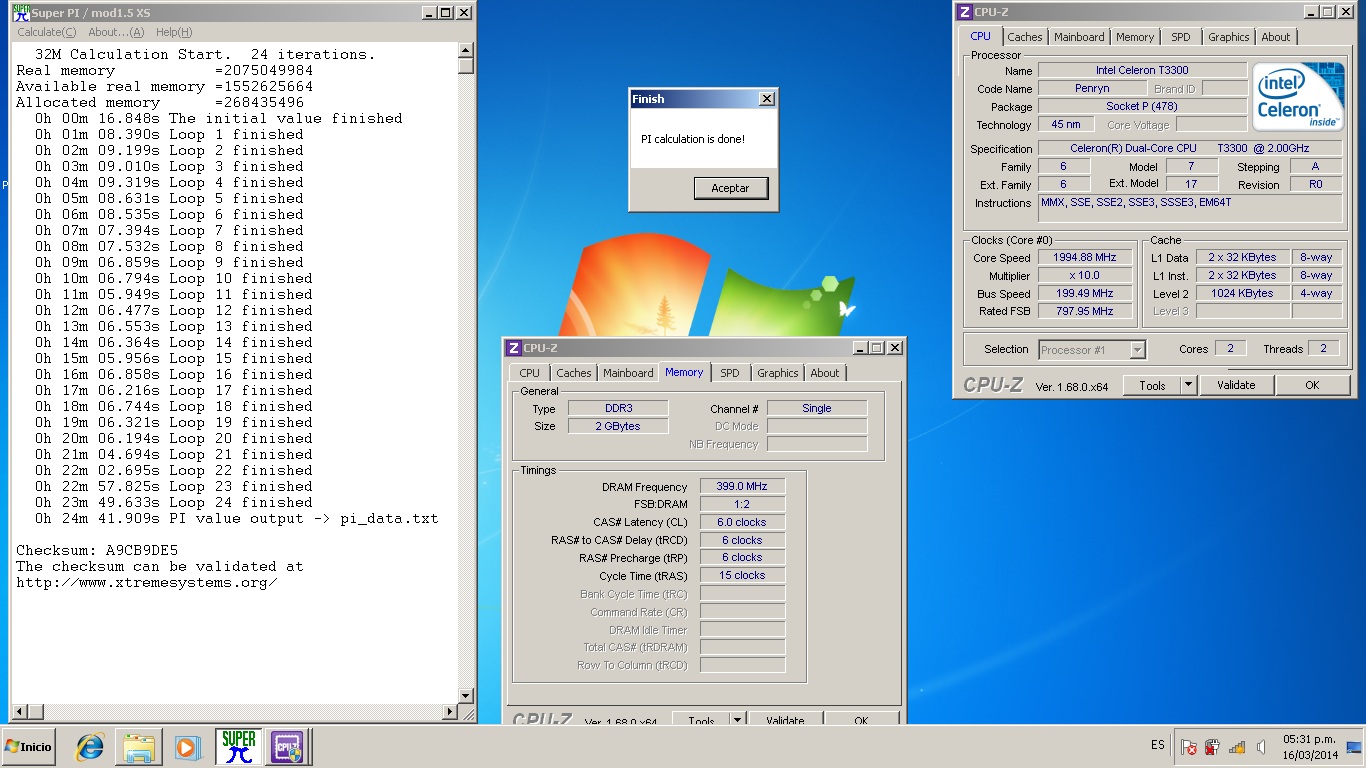The width and height of the screenshot is (1366, 768).
Task: Click the Checksum: A9CB9DE5 line
Action: tap(97, 550)
